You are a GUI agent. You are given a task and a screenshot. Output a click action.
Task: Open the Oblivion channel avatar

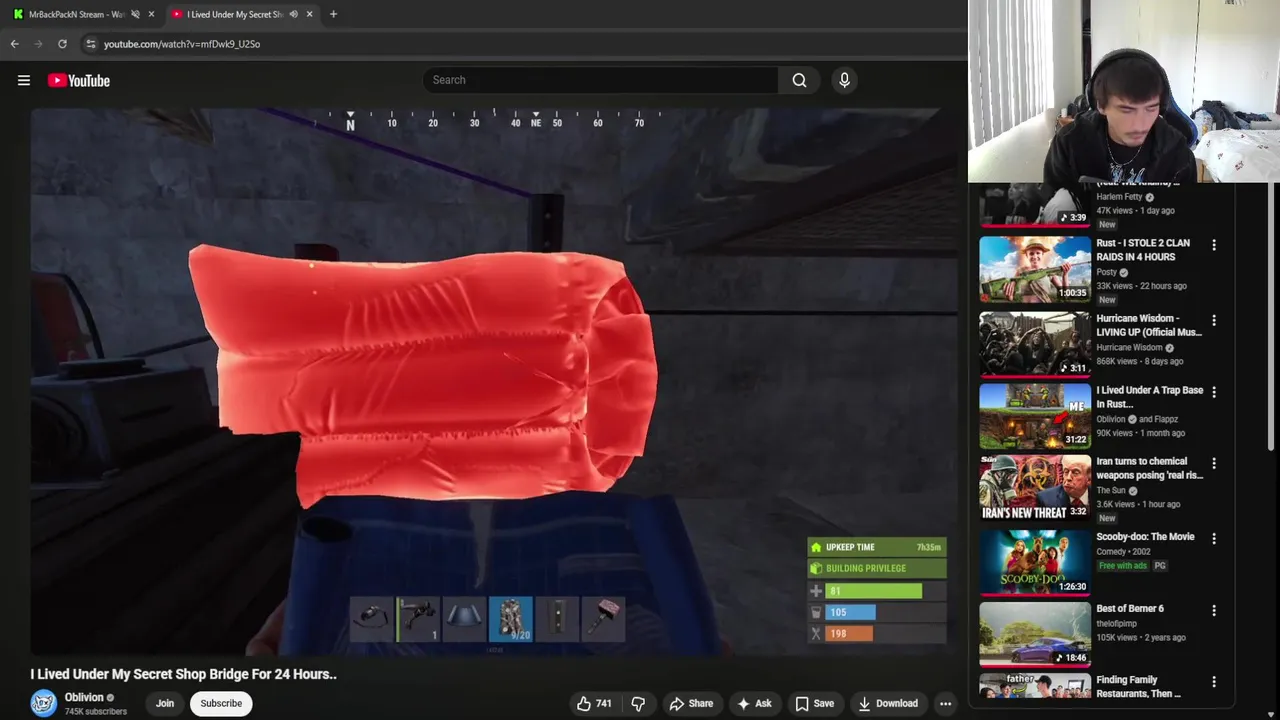(x=43, y=703)
